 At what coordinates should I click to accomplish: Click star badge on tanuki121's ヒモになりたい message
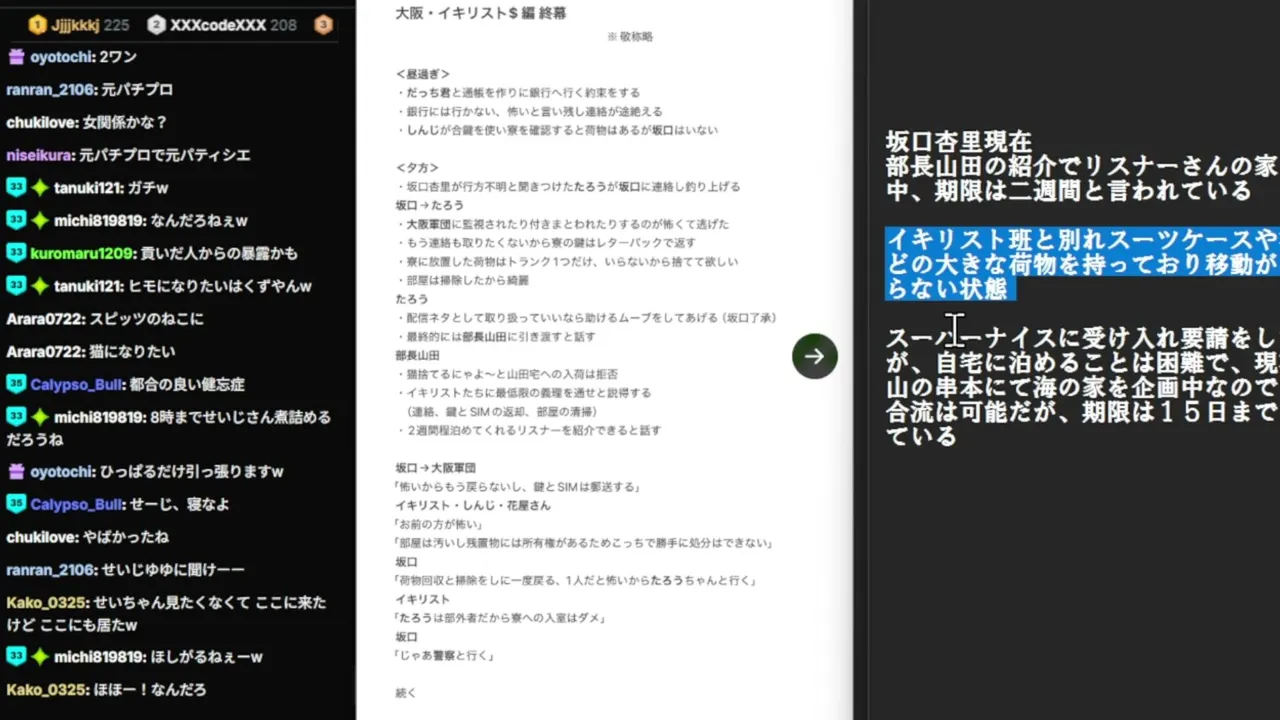40,286
